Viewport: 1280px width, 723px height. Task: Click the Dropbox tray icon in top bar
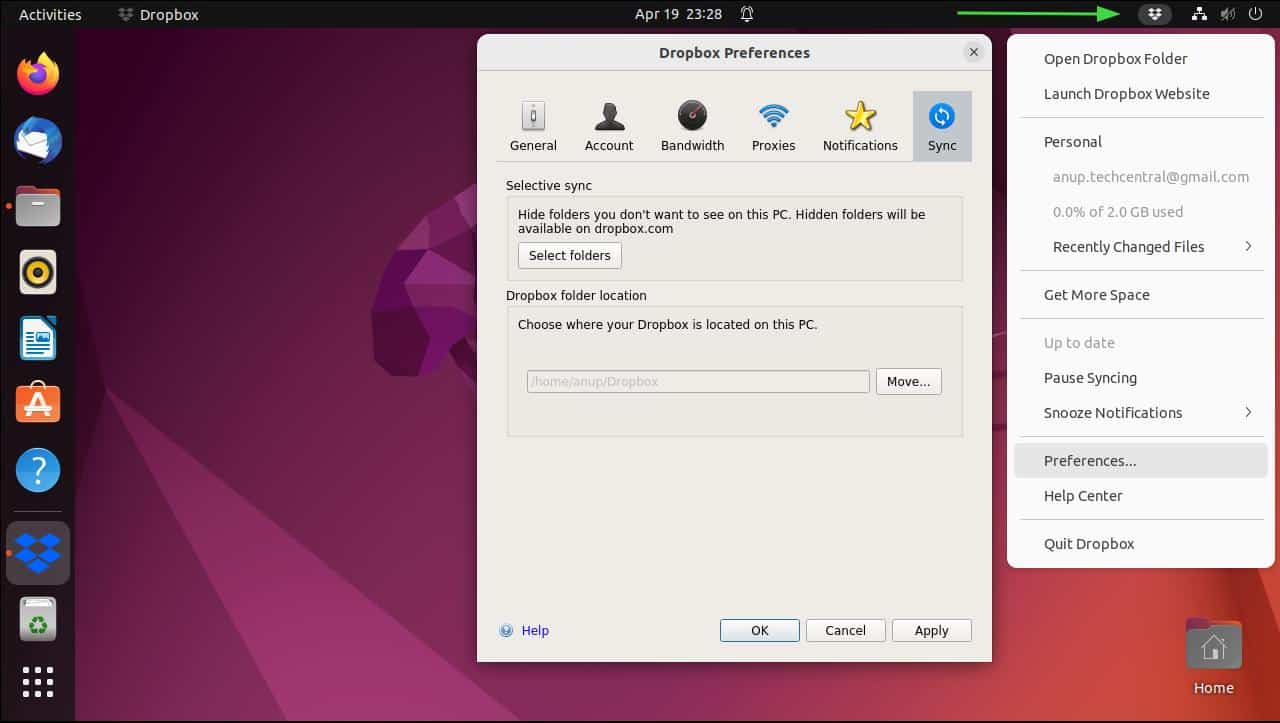pyautogui.click(x=1155, y=14)
